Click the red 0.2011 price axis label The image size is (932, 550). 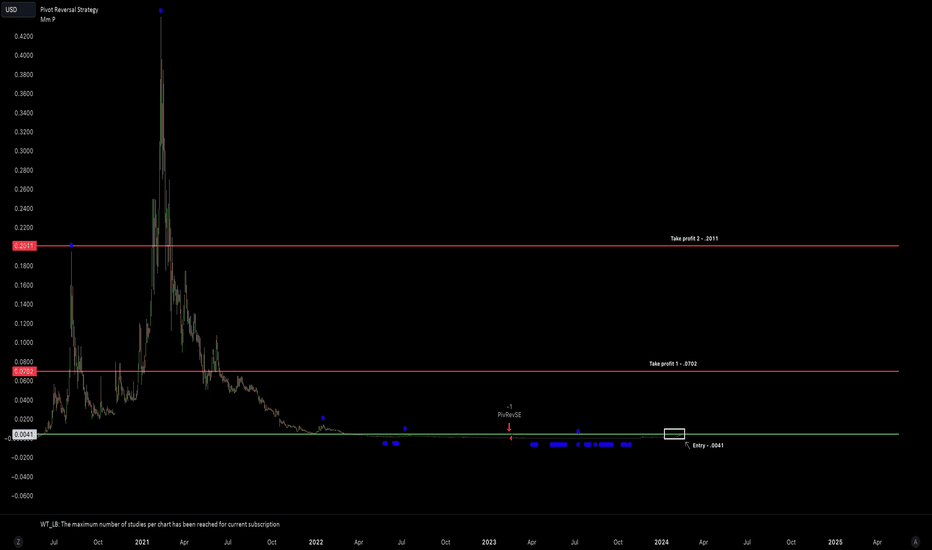pos(24,246)
